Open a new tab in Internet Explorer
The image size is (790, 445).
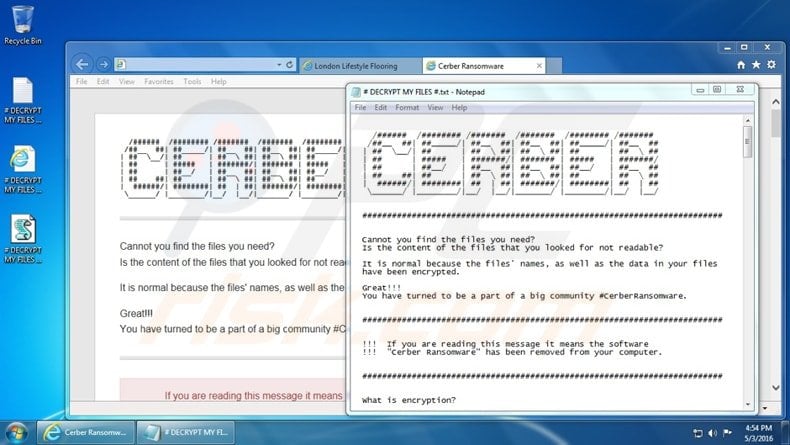[x=554, y=66]
